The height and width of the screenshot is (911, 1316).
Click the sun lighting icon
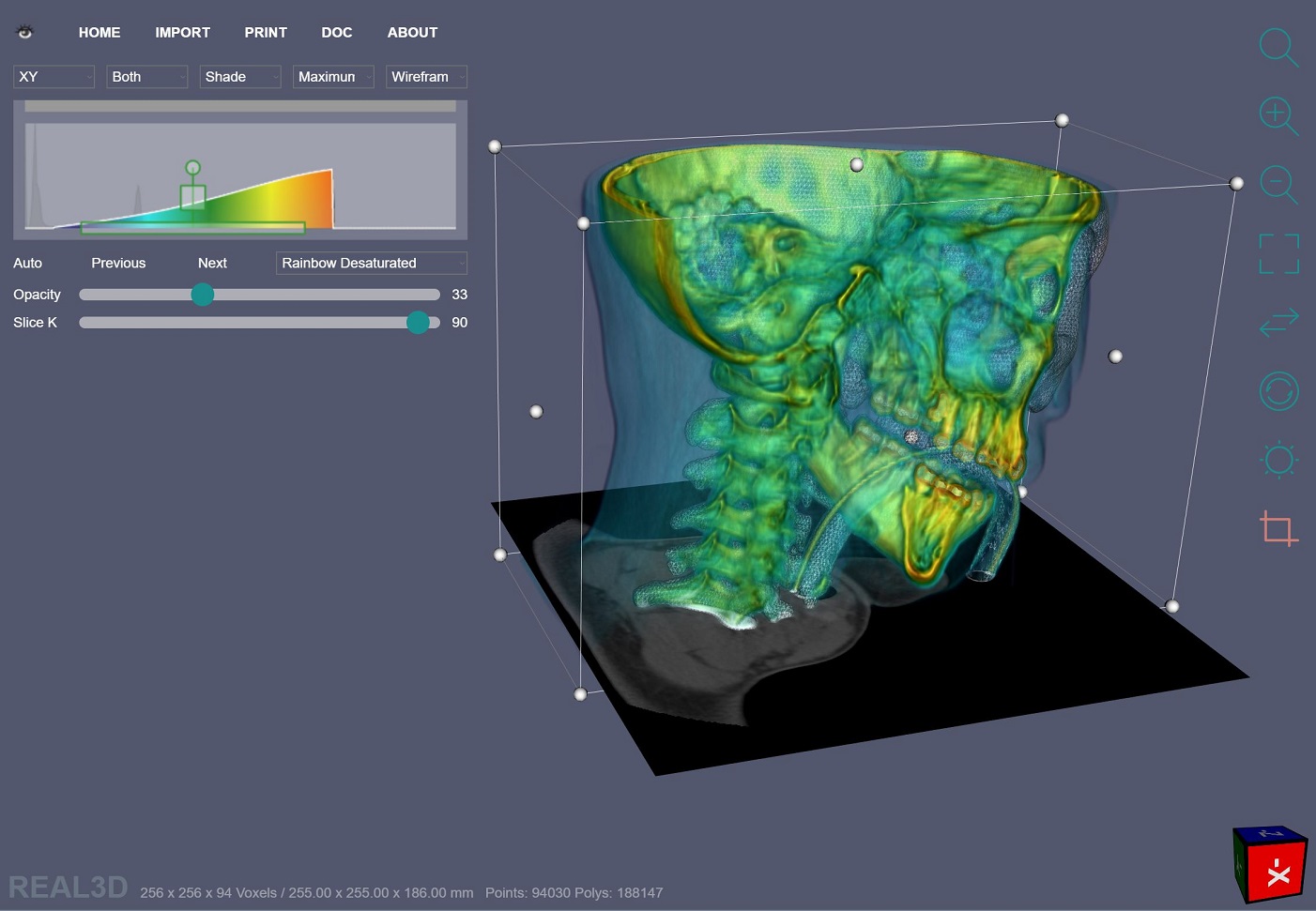point(1278,460)
